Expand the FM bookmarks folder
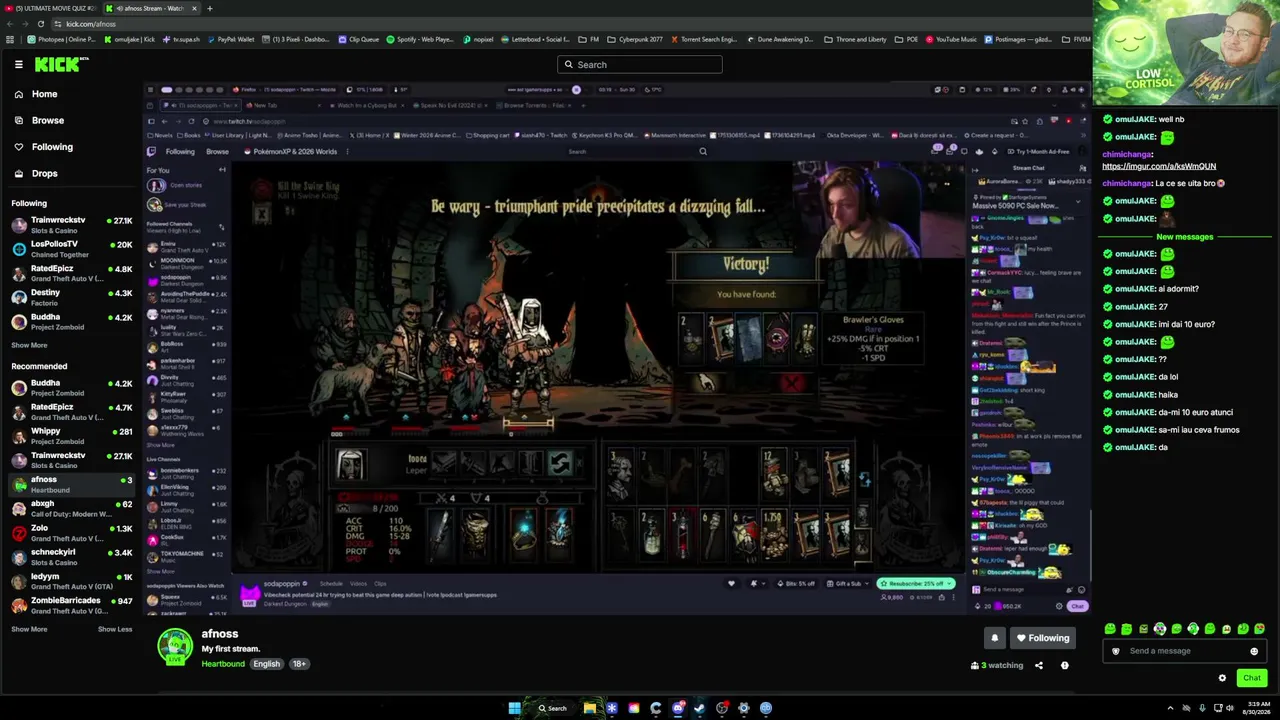 coord(590,39)
